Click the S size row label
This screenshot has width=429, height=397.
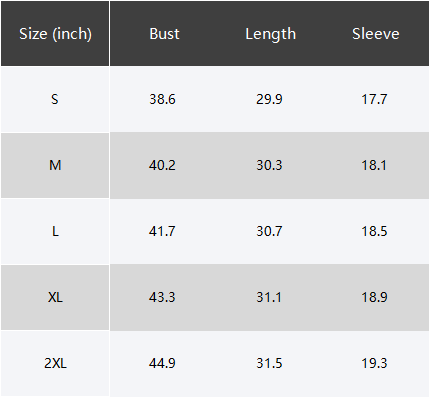55,99
